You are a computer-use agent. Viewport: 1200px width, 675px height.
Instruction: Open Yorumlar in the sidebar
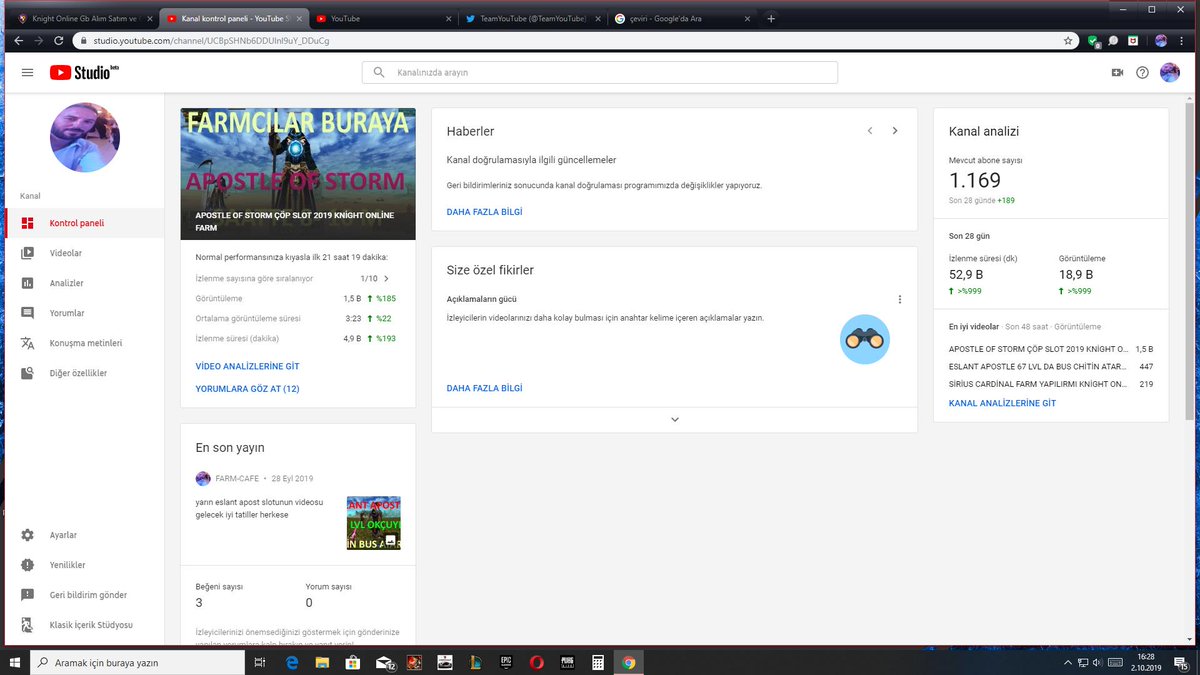pos(85,313)
